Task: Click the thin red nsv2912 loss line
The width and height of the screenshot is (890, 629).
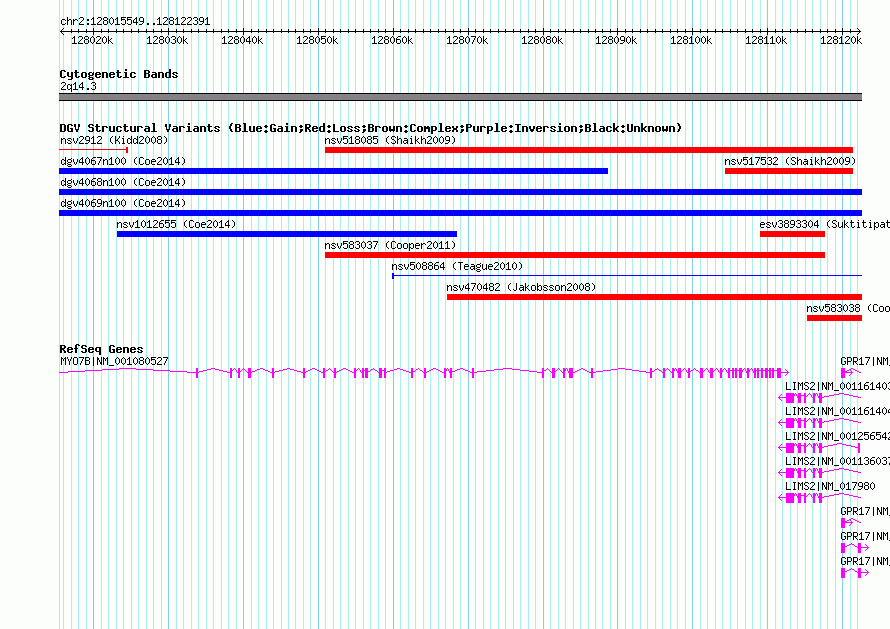Action: click(x=94, y=150)
